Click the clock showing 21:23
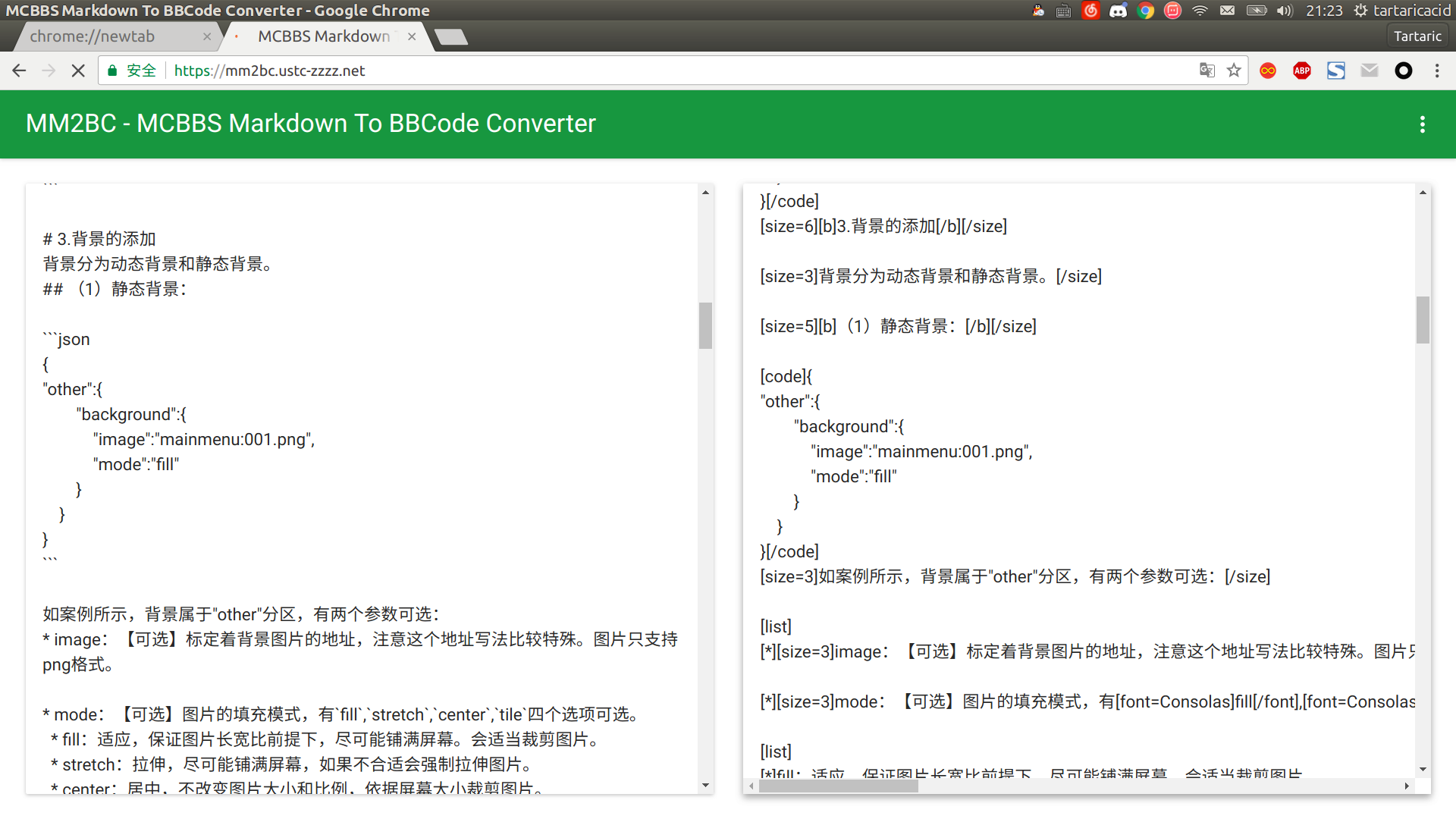 tap(1324, 11)
